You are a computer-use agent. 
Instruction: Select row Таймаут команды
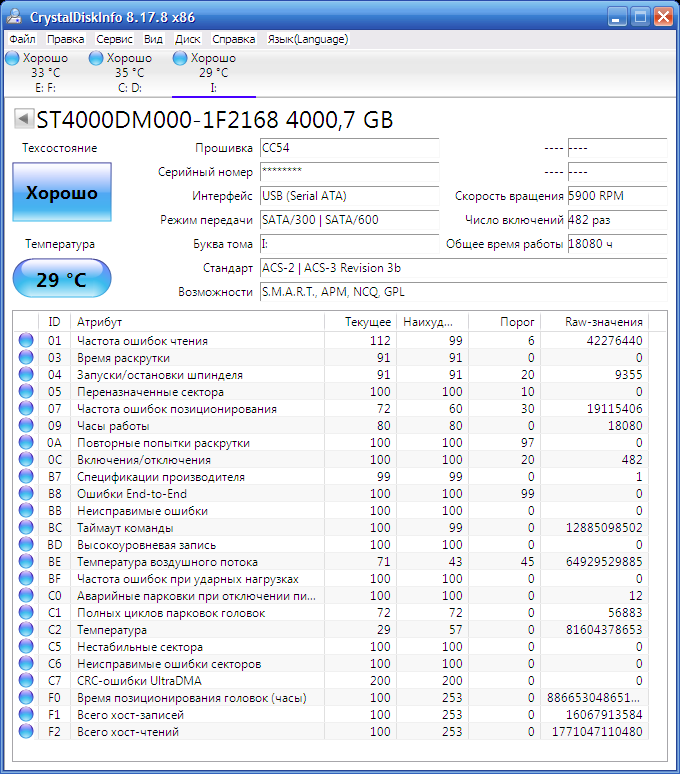332,528
